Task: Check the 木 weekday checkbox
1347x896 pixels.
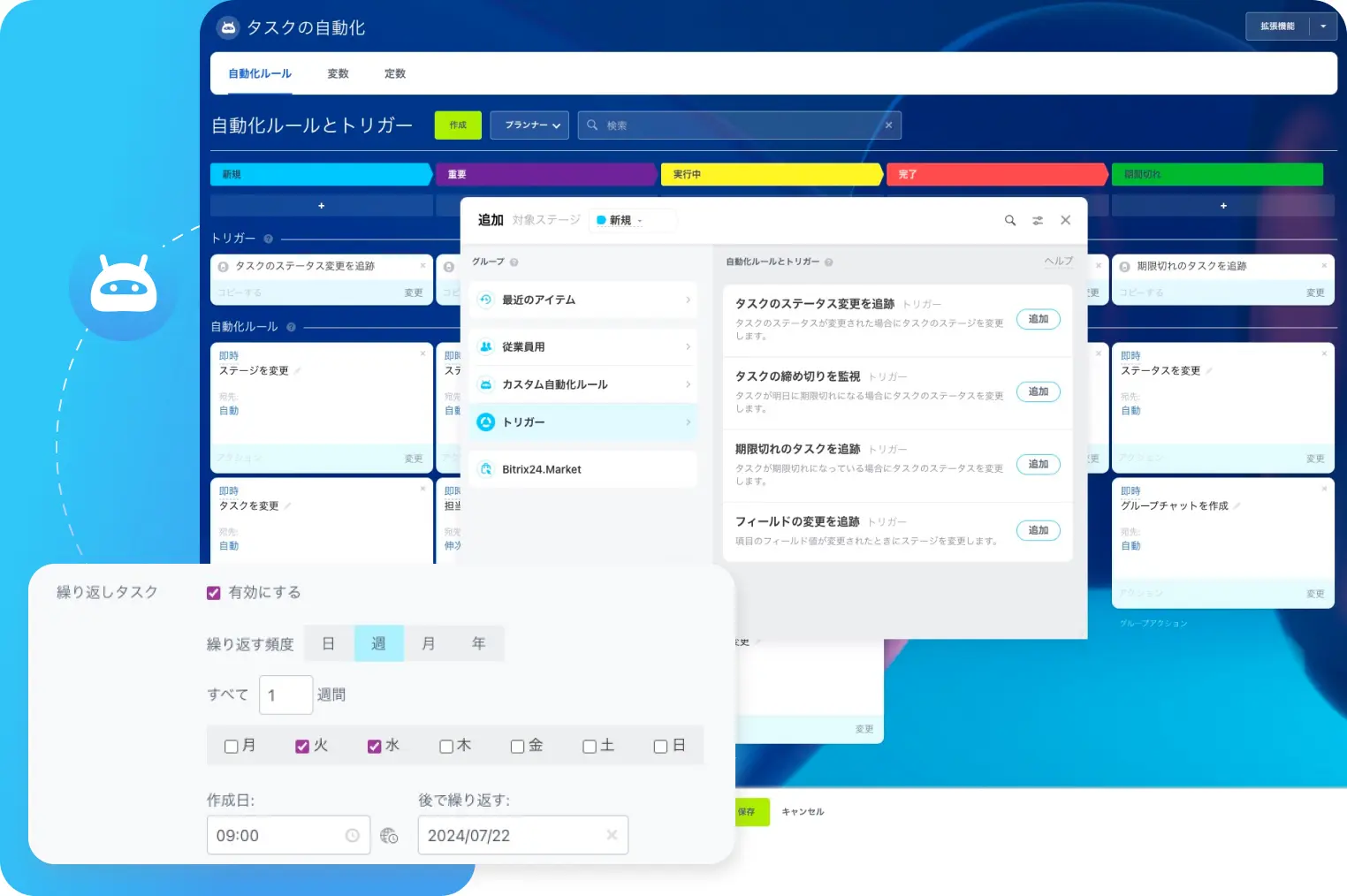Action: [446, 747]
